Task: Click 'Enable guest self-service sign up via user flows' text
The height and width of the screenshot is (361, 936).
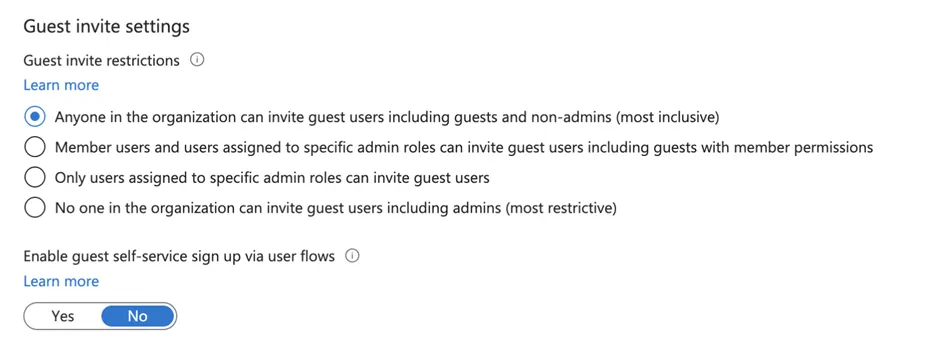Action: 179,257
